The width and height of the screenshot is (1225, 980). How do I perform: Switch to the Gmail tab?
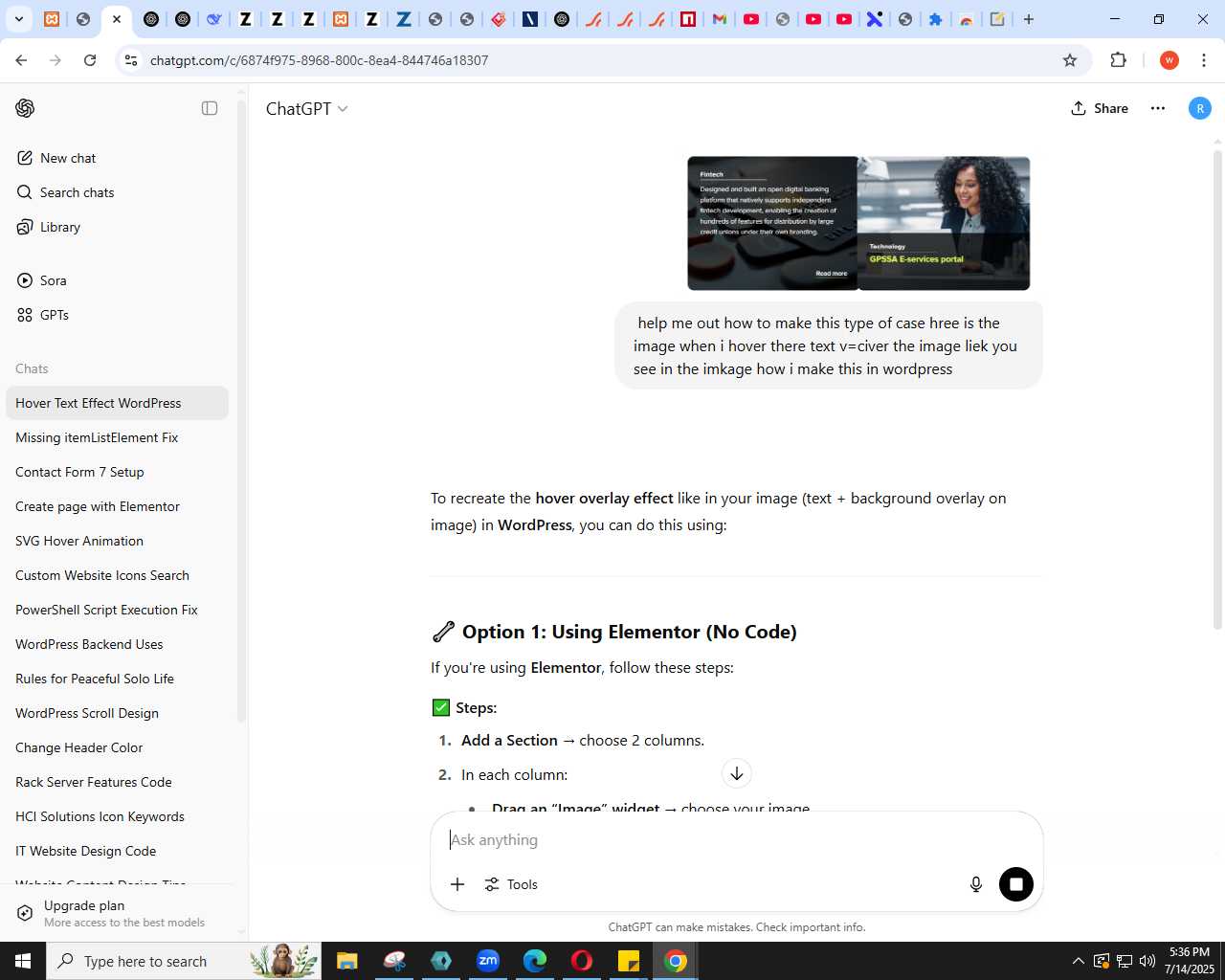720,19
